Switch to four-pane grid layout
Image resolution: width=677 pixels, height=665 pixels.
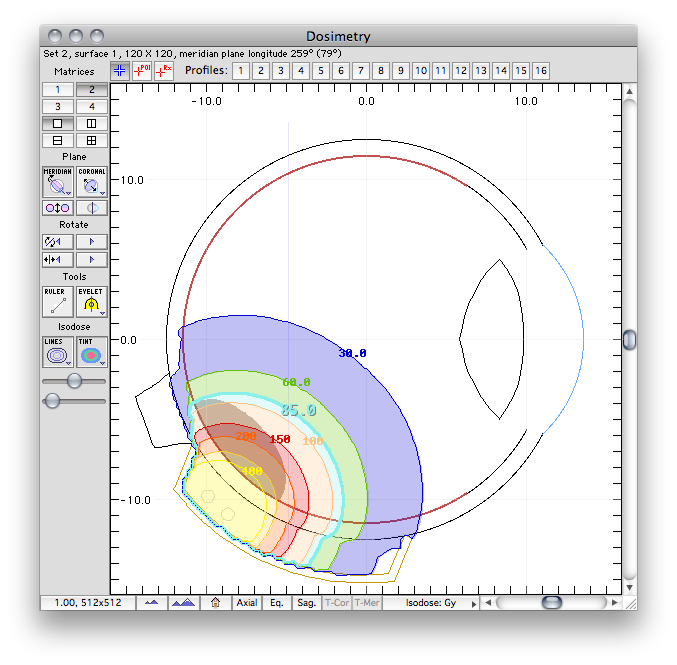92,140
